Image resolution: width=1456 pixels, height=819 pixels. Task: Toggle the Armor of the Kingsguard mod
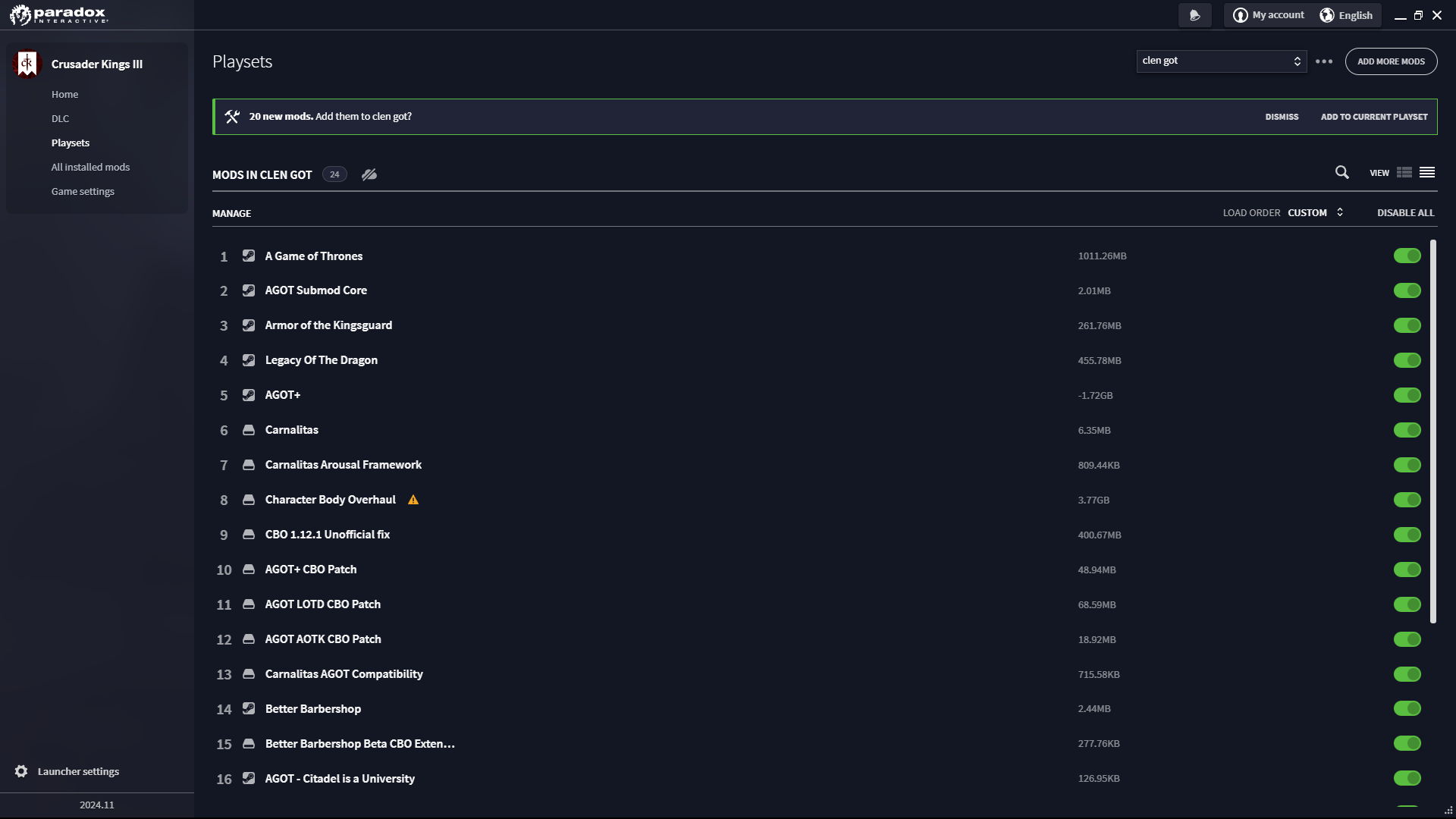tap(1407, 325)
